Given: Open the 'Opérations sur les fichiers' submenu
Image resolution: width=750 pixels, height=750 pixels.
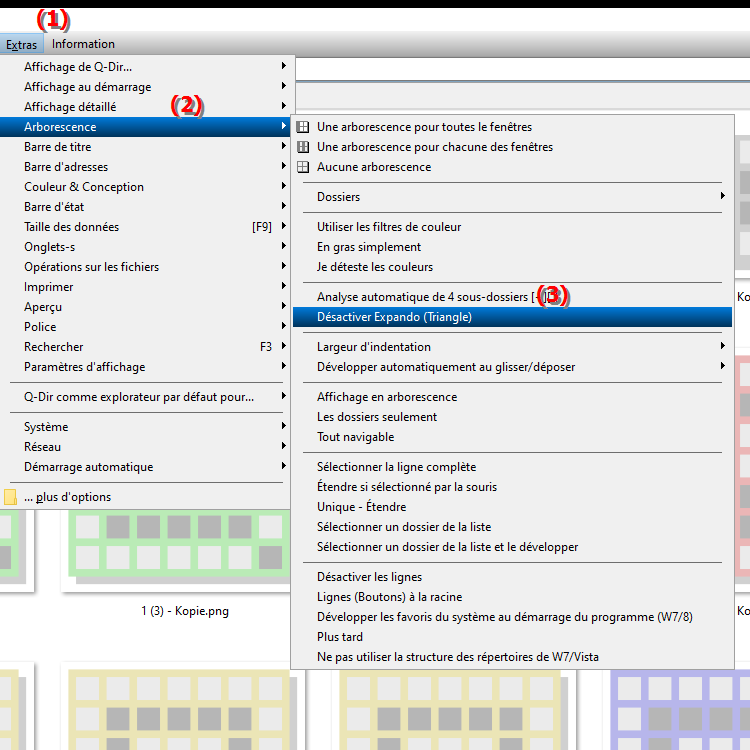Looking at the screenshot, I should click(x=145, y=267).
